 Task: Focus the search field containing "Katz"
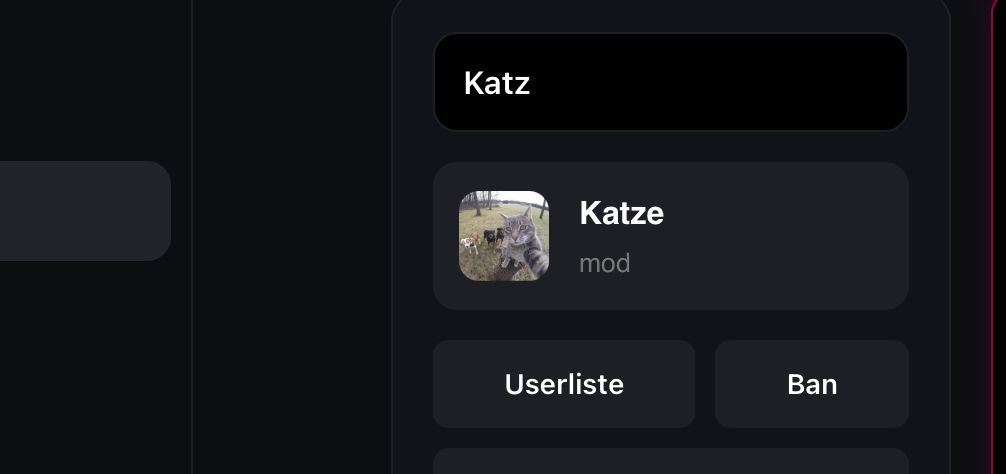coord(670,82)
